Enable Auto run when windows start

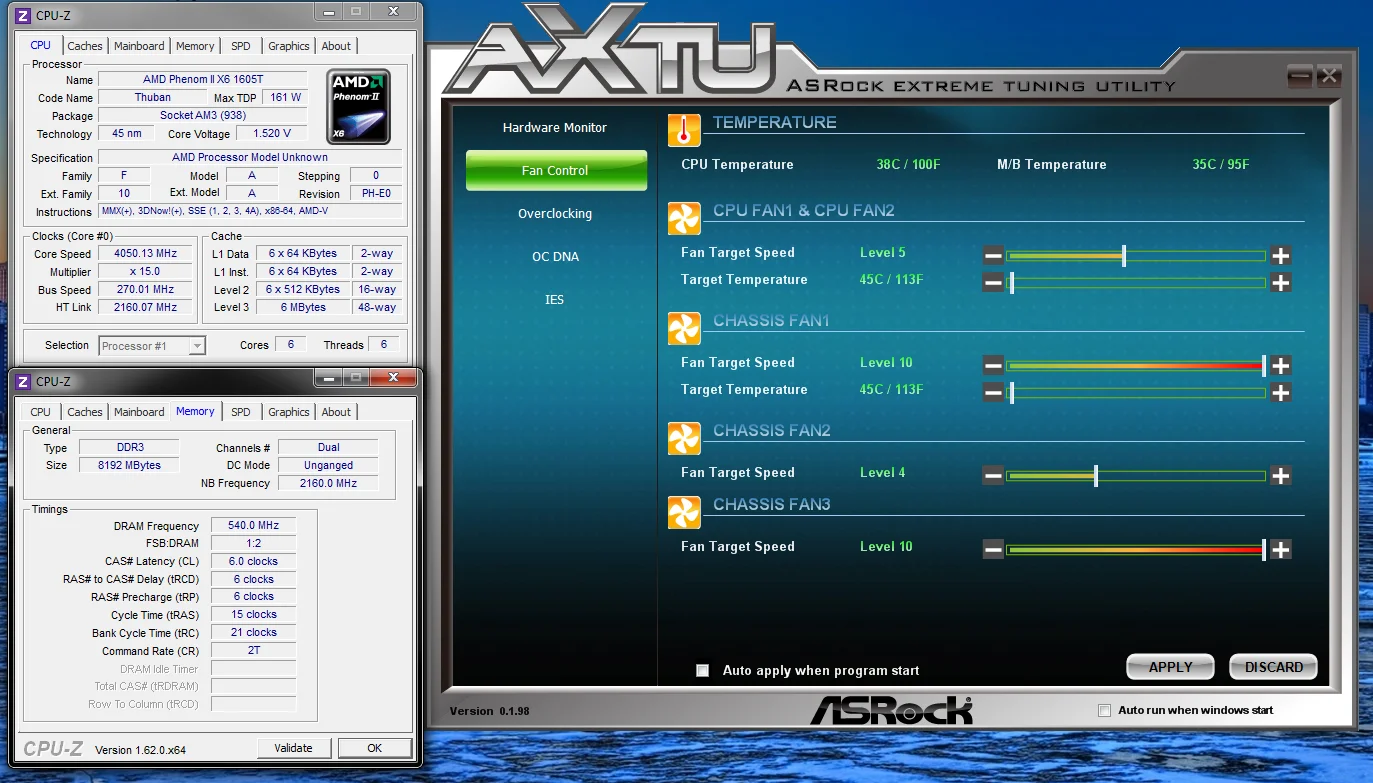click(1104, 711)
